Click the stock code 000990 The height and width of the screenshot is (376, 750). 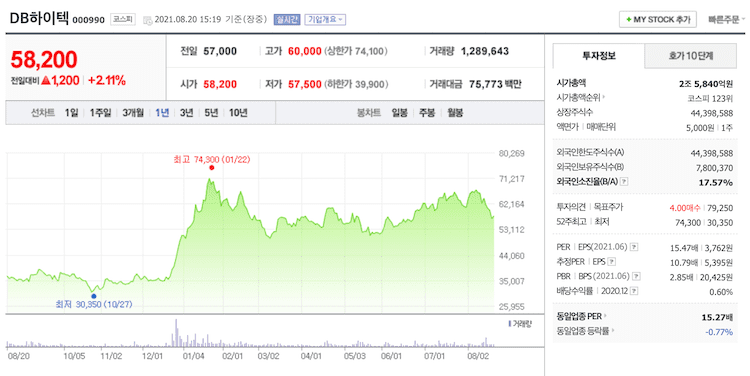pos(88,21)
